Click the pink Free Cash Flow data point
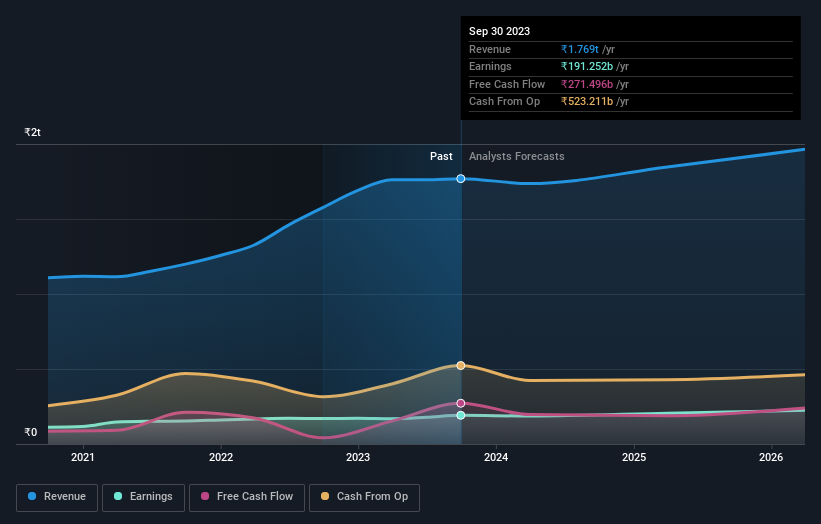 tap(461, 403)
